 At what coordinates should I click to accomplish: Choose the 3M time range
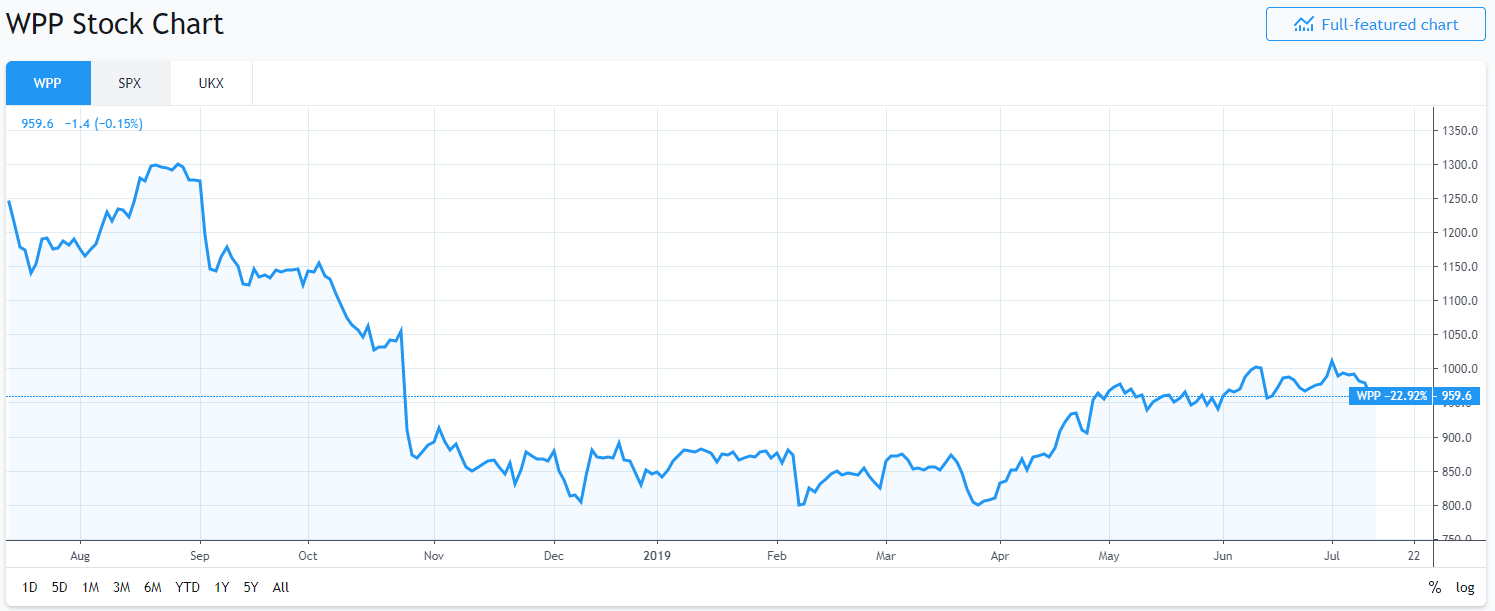[x=122, y=587]
